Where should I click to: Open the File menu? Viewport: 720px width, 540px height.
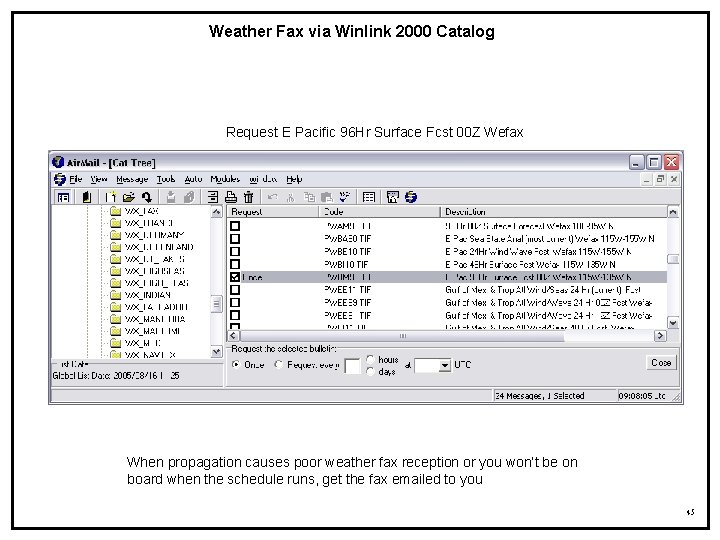(x=75, y=179)
